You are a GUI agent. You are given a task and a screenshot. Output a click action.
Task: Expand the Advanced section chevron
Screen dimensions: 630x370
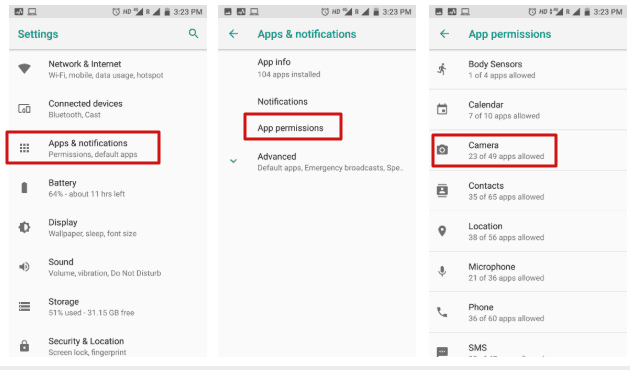click(x=233, y=161)
